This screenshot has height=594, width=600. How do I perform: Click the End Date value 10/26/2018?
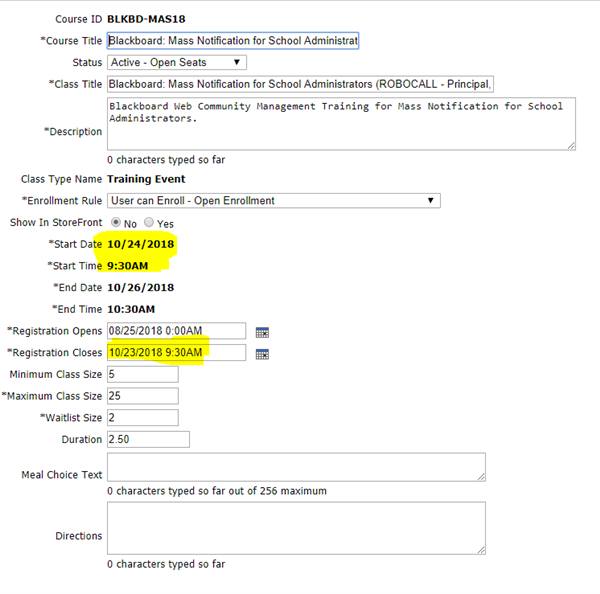(140, 287)
